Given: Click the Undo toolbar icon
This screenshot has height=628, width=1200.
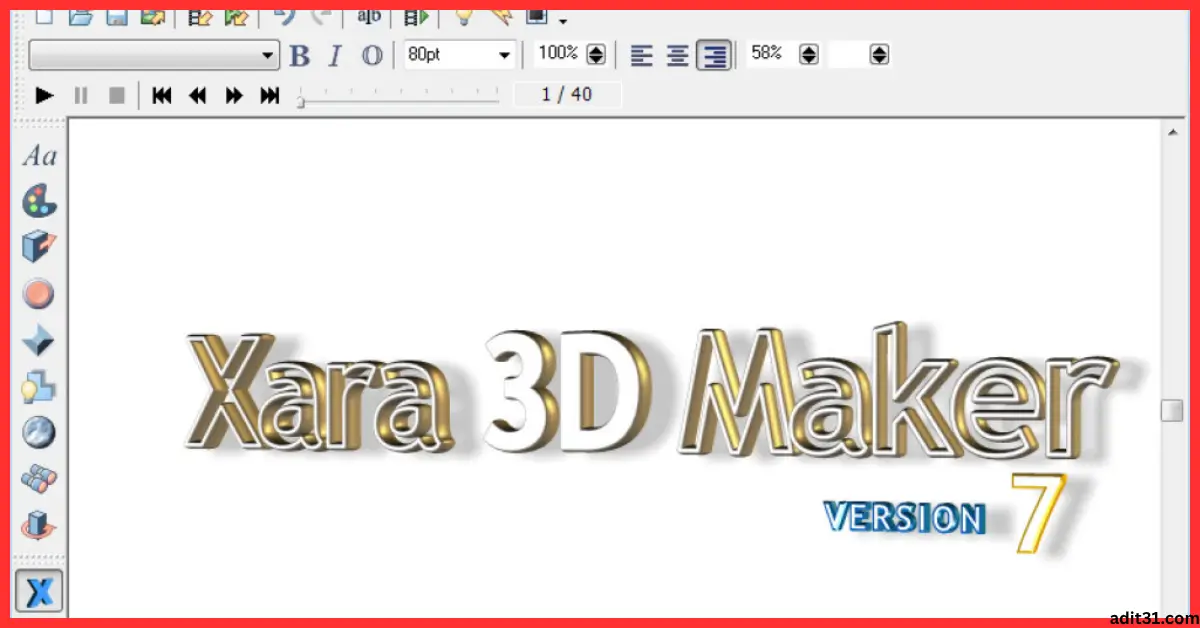Looking at the screenshot, I should [285, 16].
